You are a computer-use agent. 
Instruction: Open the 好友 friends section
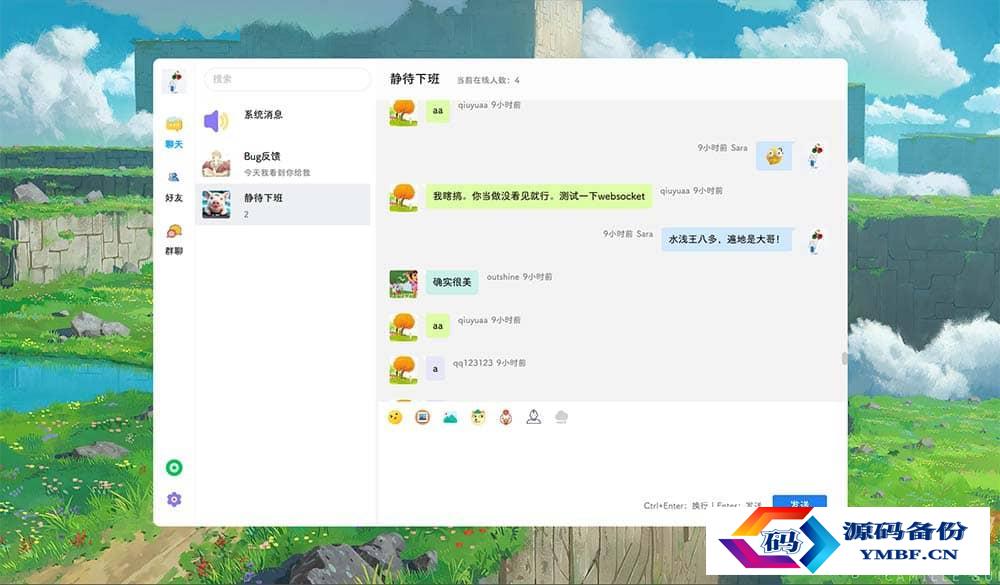tap(174, 186)
